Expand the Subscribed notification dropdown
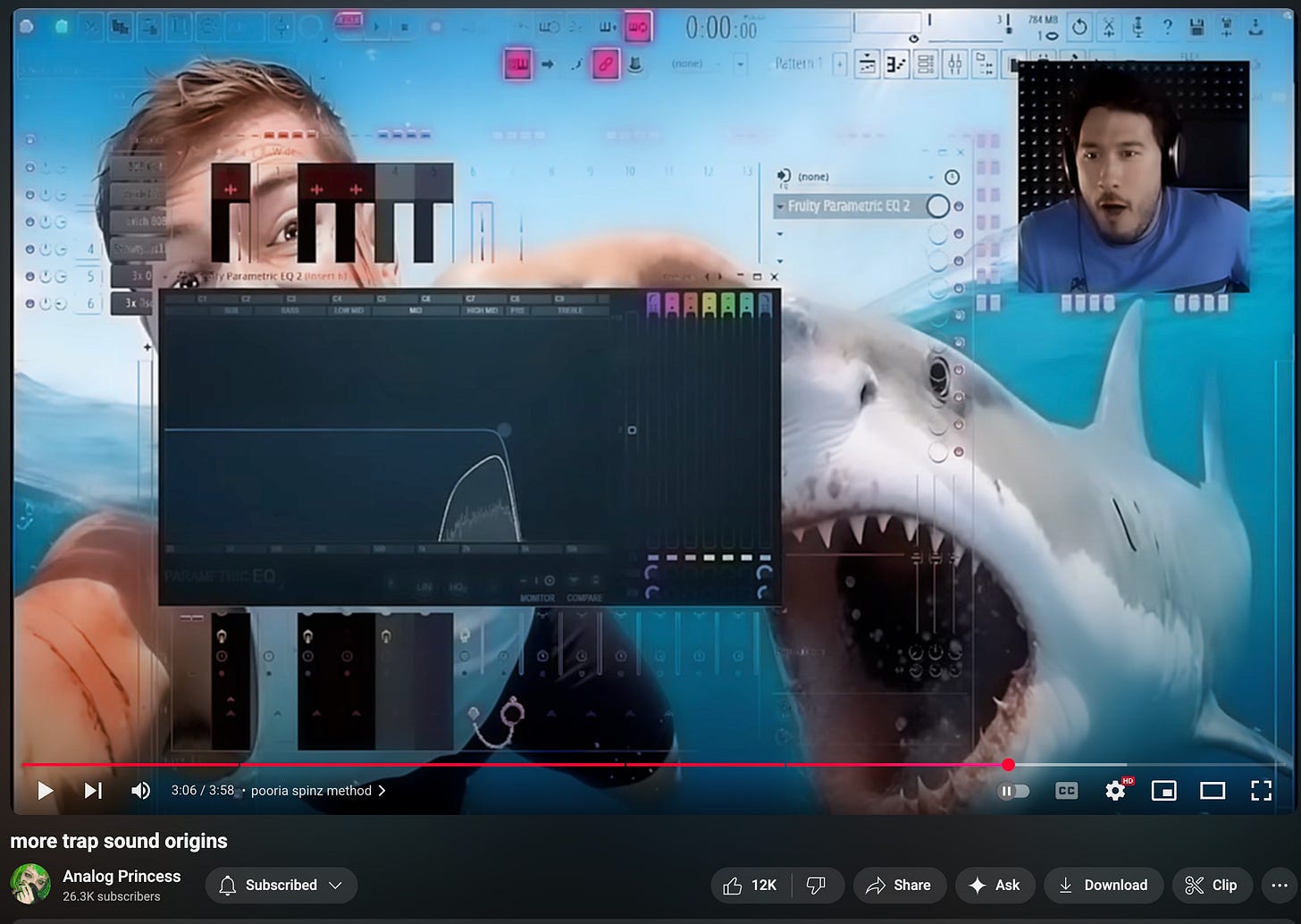 click(x=281, y=885)
